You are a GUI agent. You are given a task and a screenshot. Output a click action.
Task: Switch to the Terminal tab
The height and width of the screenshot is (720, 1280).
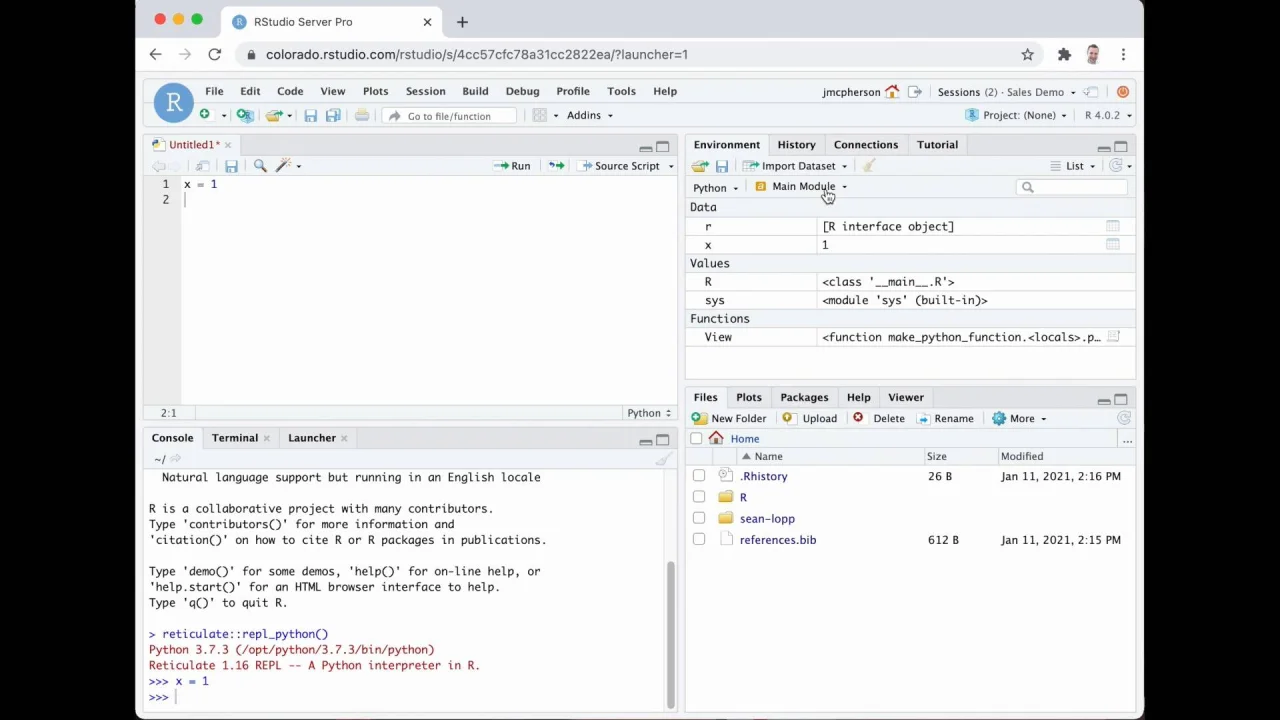click(234, 438)
